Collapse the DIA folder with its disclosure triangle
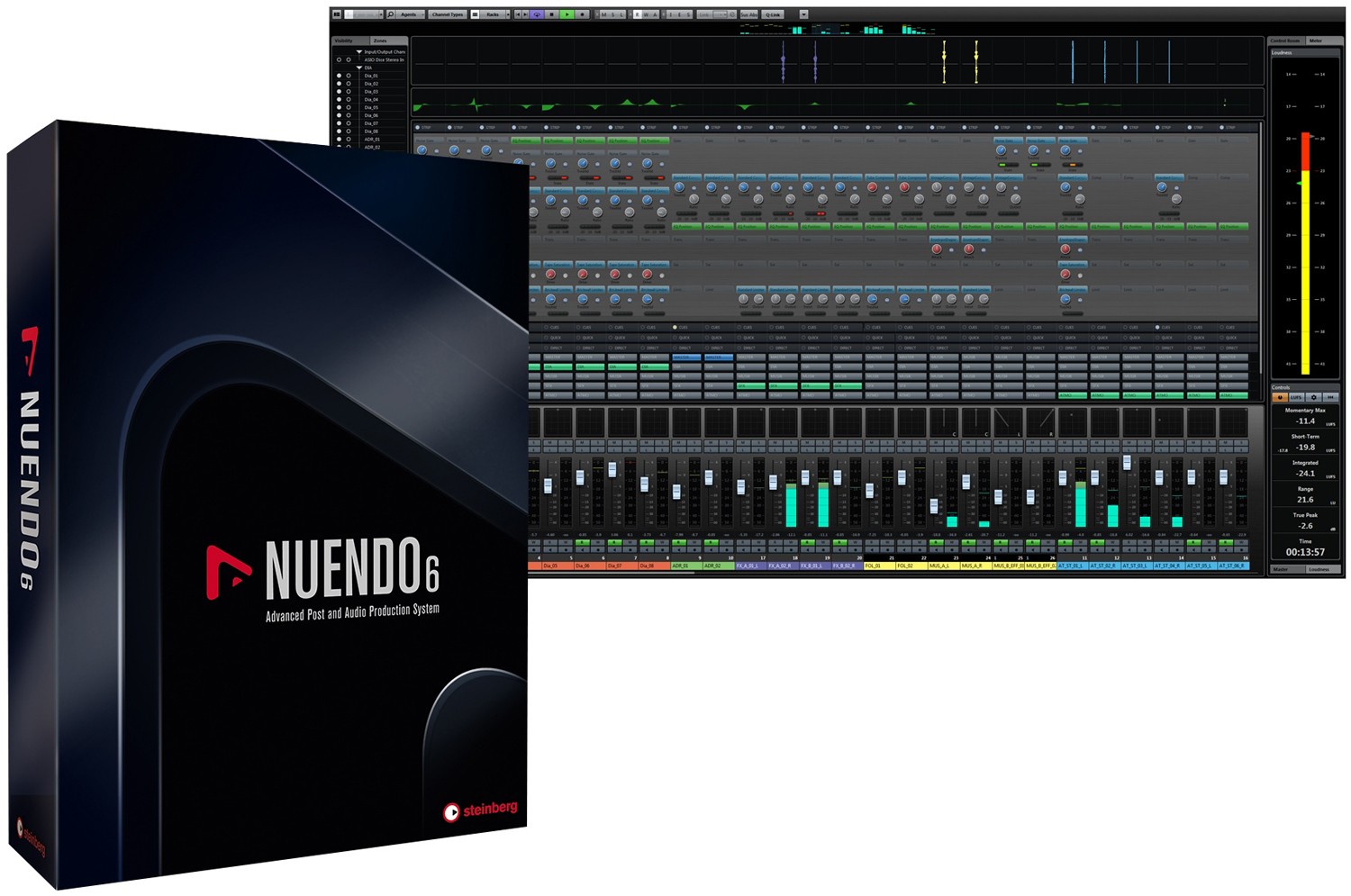1351x896 pixels. pyautogui.click(x=359, y=68)
